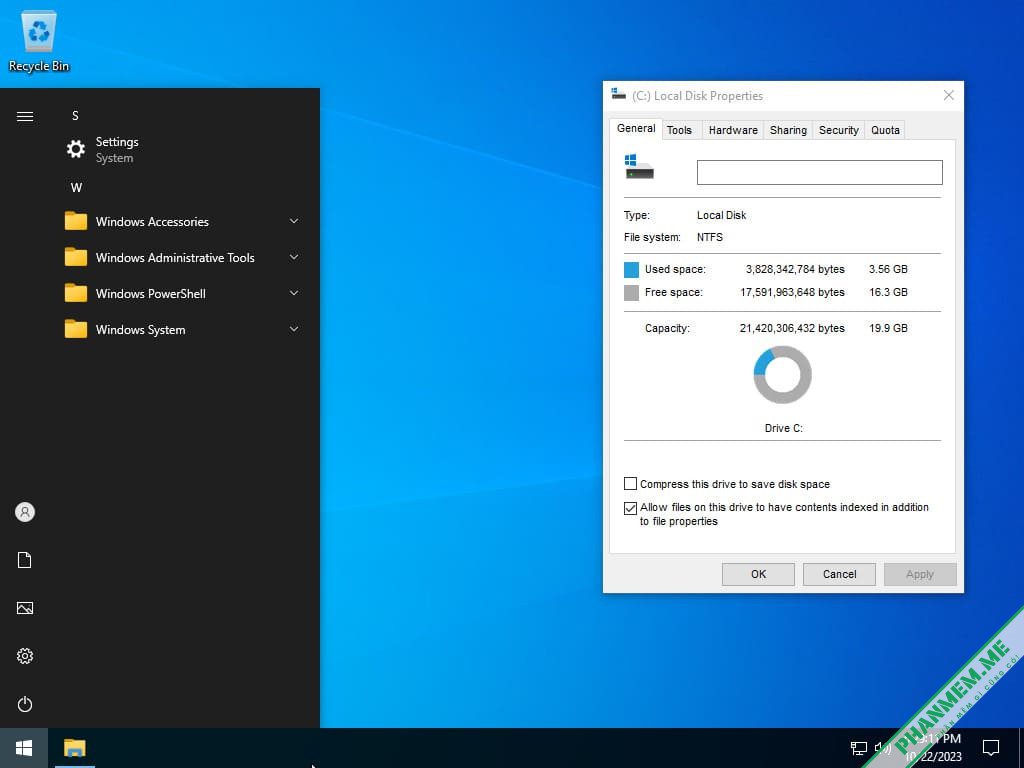The height and width of the screenshot is (768, 1024).
Task: Click the Windows PowerShell folder icon
Action: [x=76, y=293]
